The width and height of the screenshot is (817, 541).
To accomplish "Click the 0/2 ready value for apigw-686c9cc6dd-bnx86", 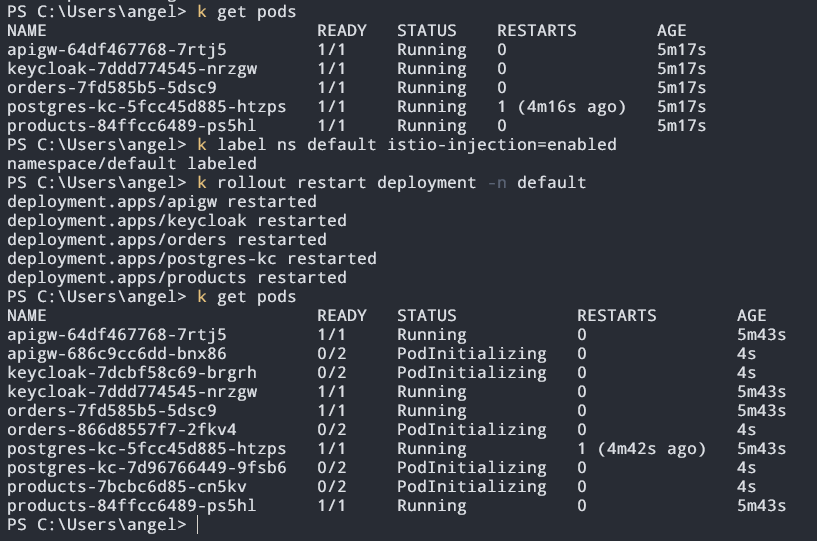I will (331, 353).
